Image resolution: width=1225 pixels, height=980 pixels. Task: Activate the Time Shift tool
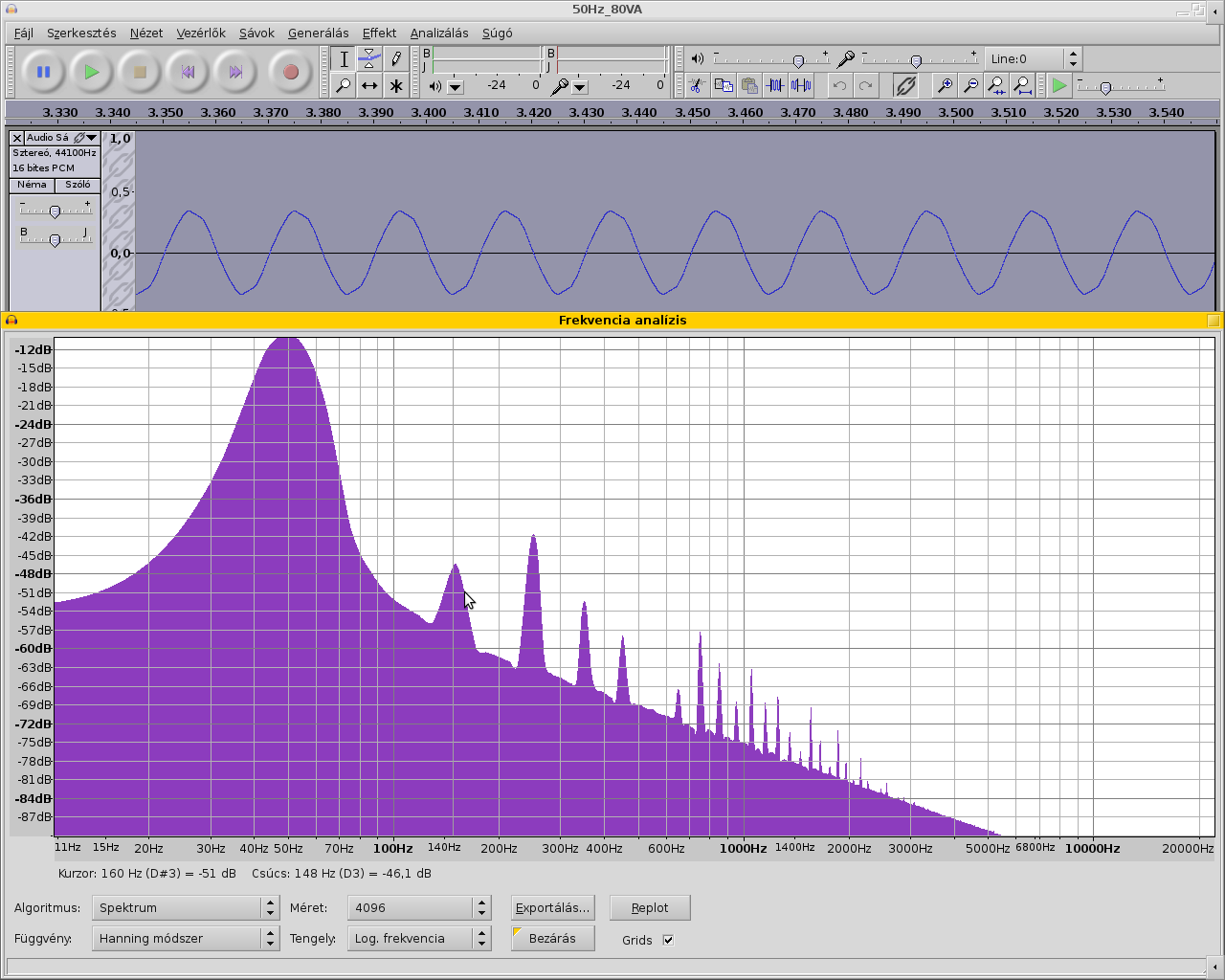(x=369, y=86)
